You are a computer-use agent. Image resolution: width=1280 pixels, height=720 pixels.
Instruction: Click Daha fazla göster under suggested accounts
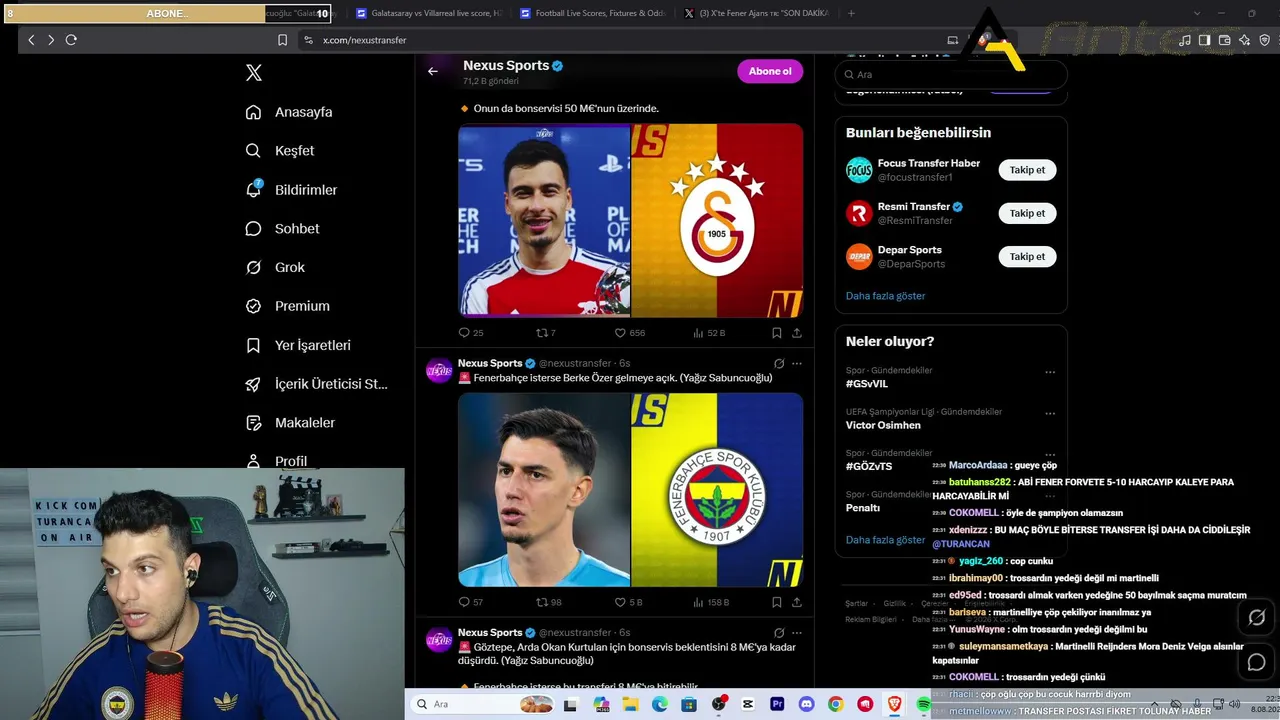(x=885, y=296)
